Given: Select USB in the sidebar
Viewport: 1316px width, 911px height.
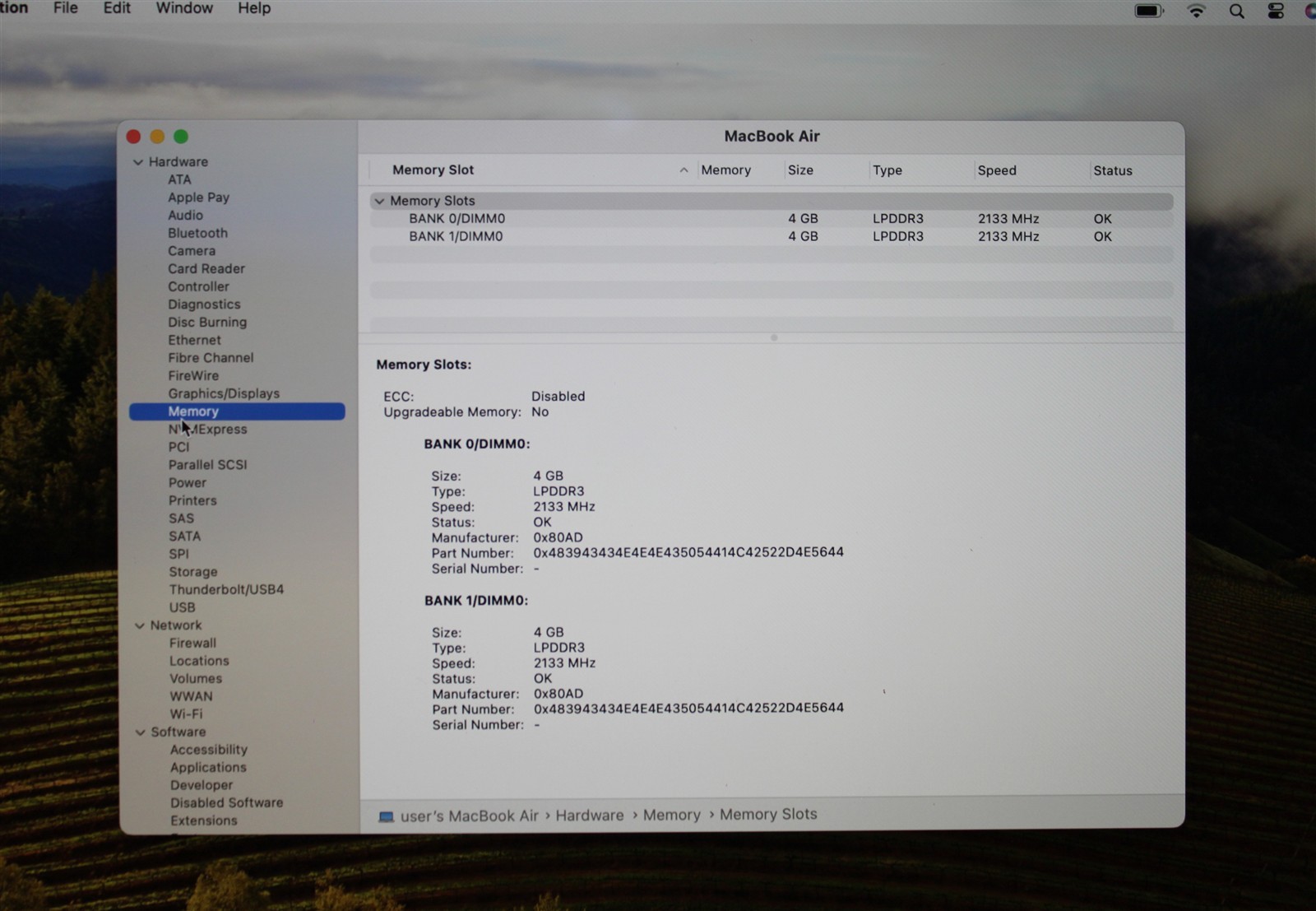Looking at the screenshot, I should click(182, 607).
